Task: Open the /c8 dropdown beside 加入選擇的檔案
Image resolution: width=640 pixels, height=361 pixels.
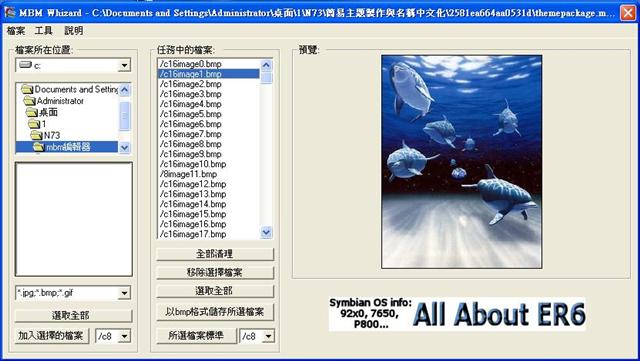Action: point(124,336)
